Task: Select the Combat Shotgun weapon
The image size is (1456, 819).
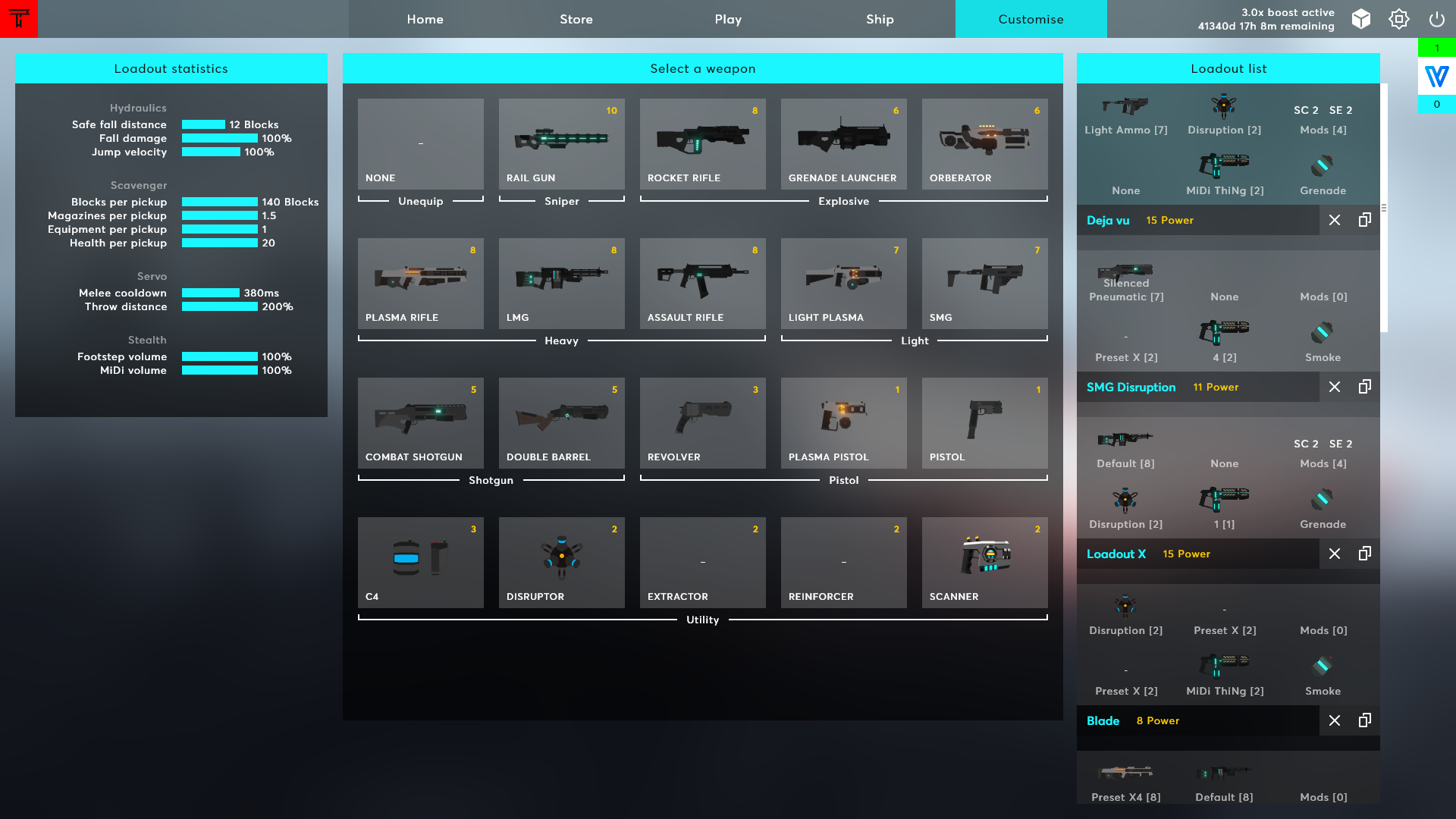Action: point(420,423)
